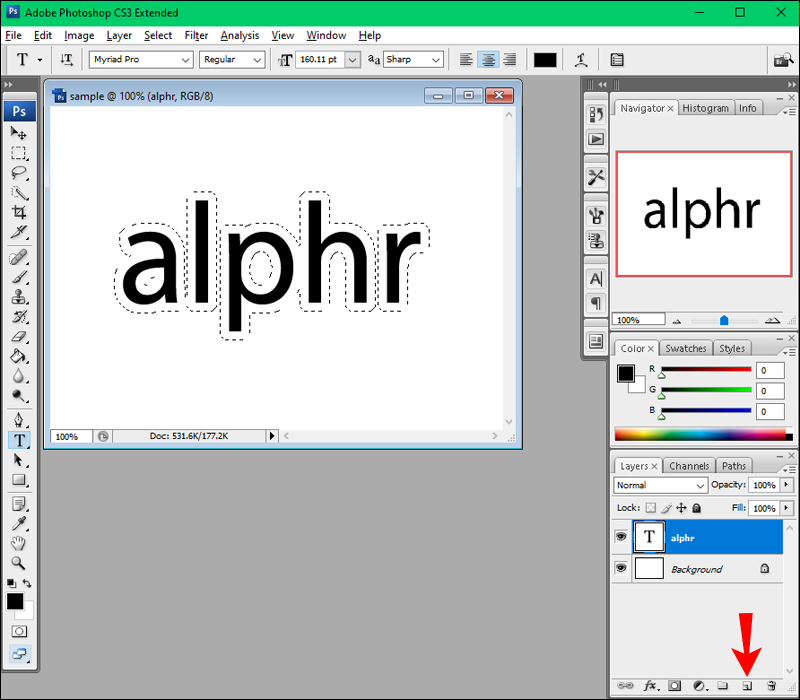Hide the alphr text layer

(621, 537)
